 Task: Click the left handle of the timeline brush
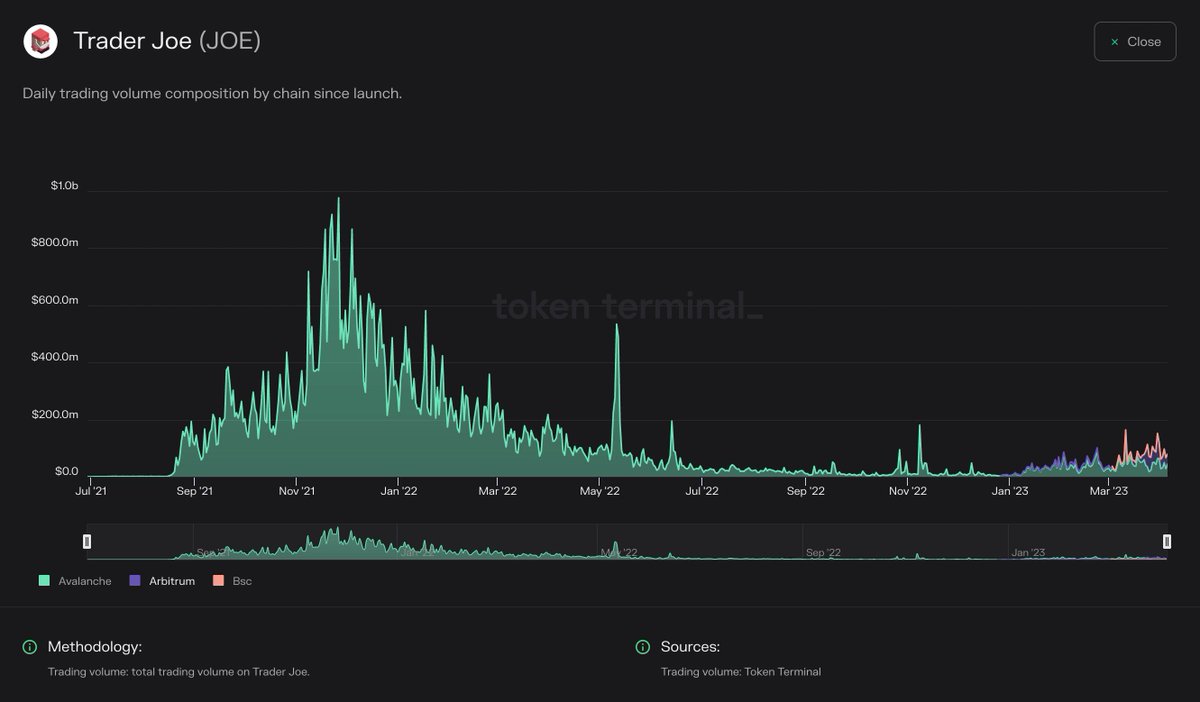click(87, 541)
